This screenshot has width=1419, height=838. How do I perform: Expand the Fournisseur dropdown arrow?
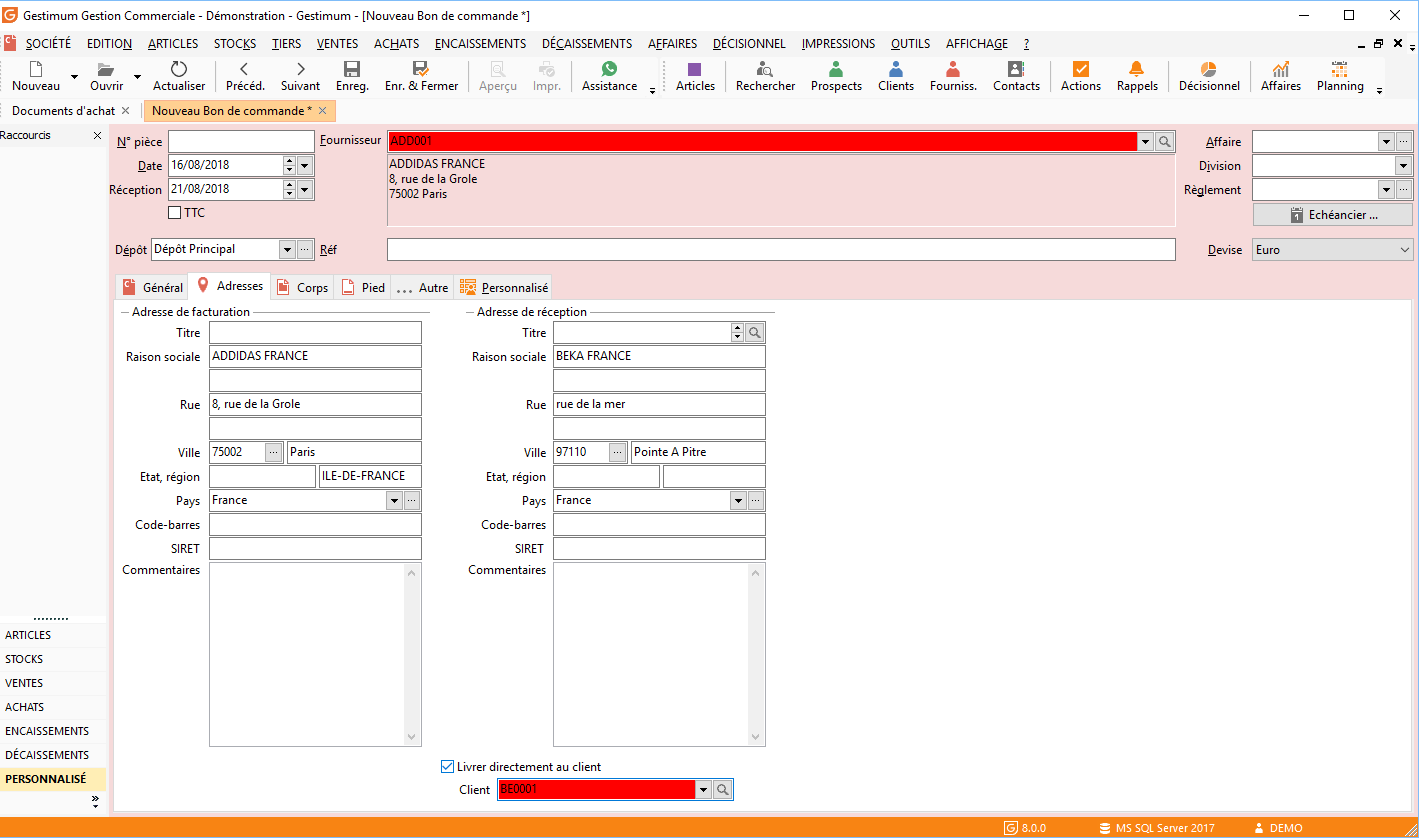[x=1145, y=142]
